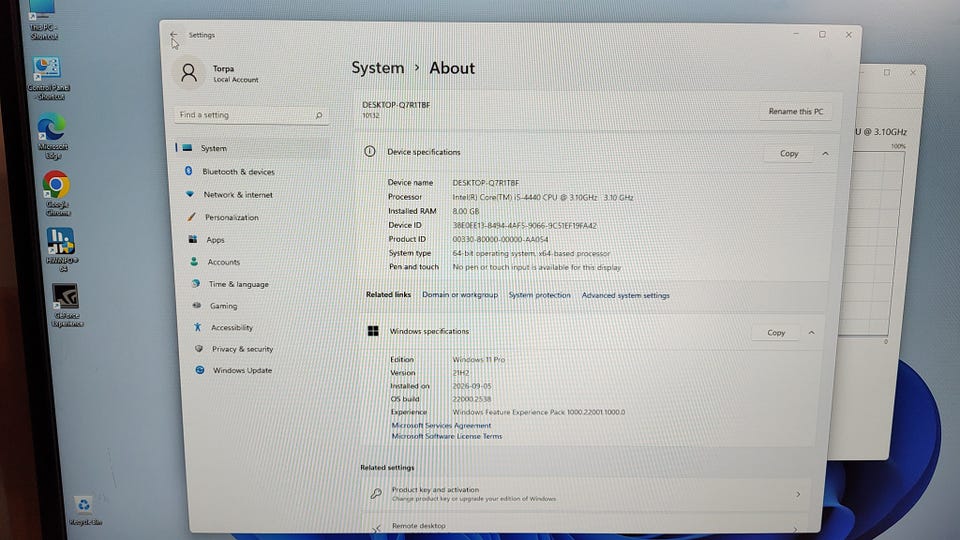Screen dimensions: 960x540
Task: Click the chevron on Product key and activation
Action: (798, 494)
